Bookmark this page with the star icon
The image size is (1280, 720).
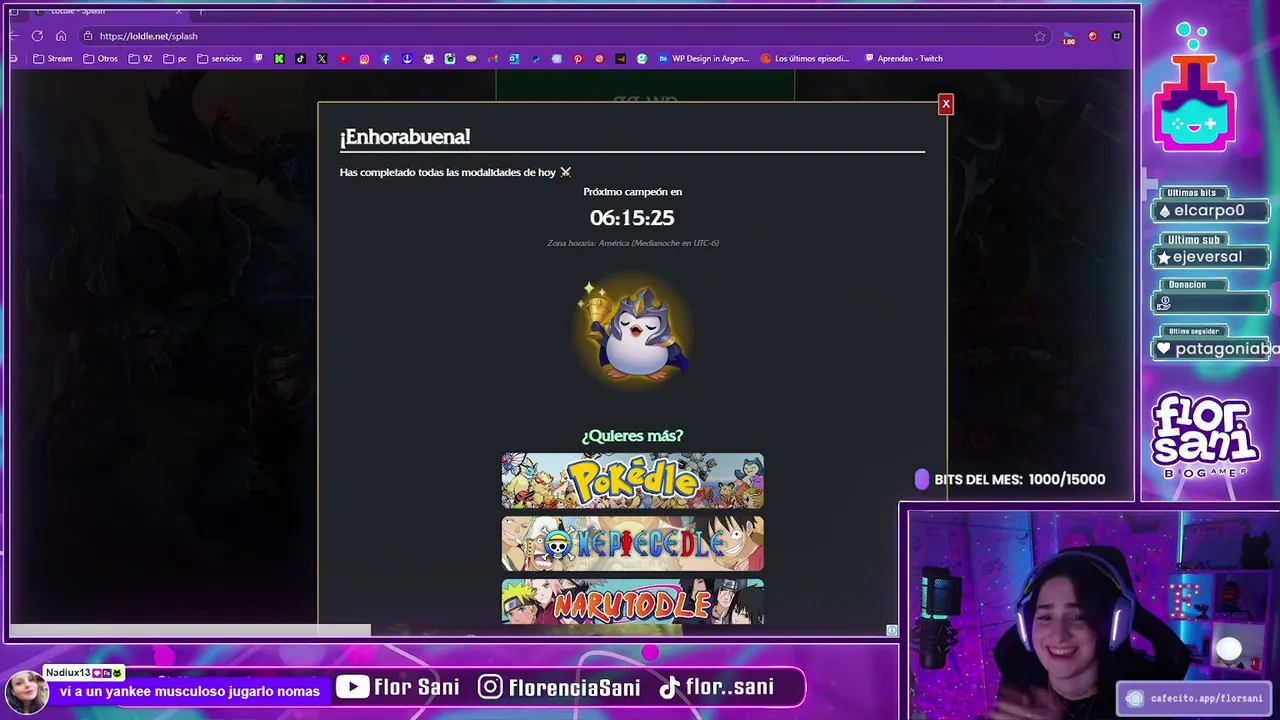coord(1040,36)
